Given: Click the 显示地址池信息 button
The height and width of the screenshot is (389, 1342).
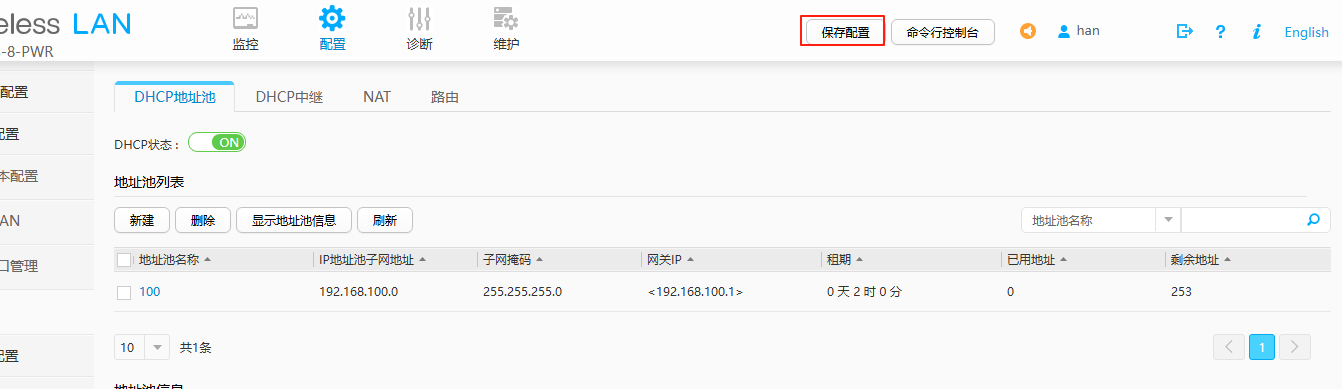Looking at the screenshot, I should click(x=294, y=220).
